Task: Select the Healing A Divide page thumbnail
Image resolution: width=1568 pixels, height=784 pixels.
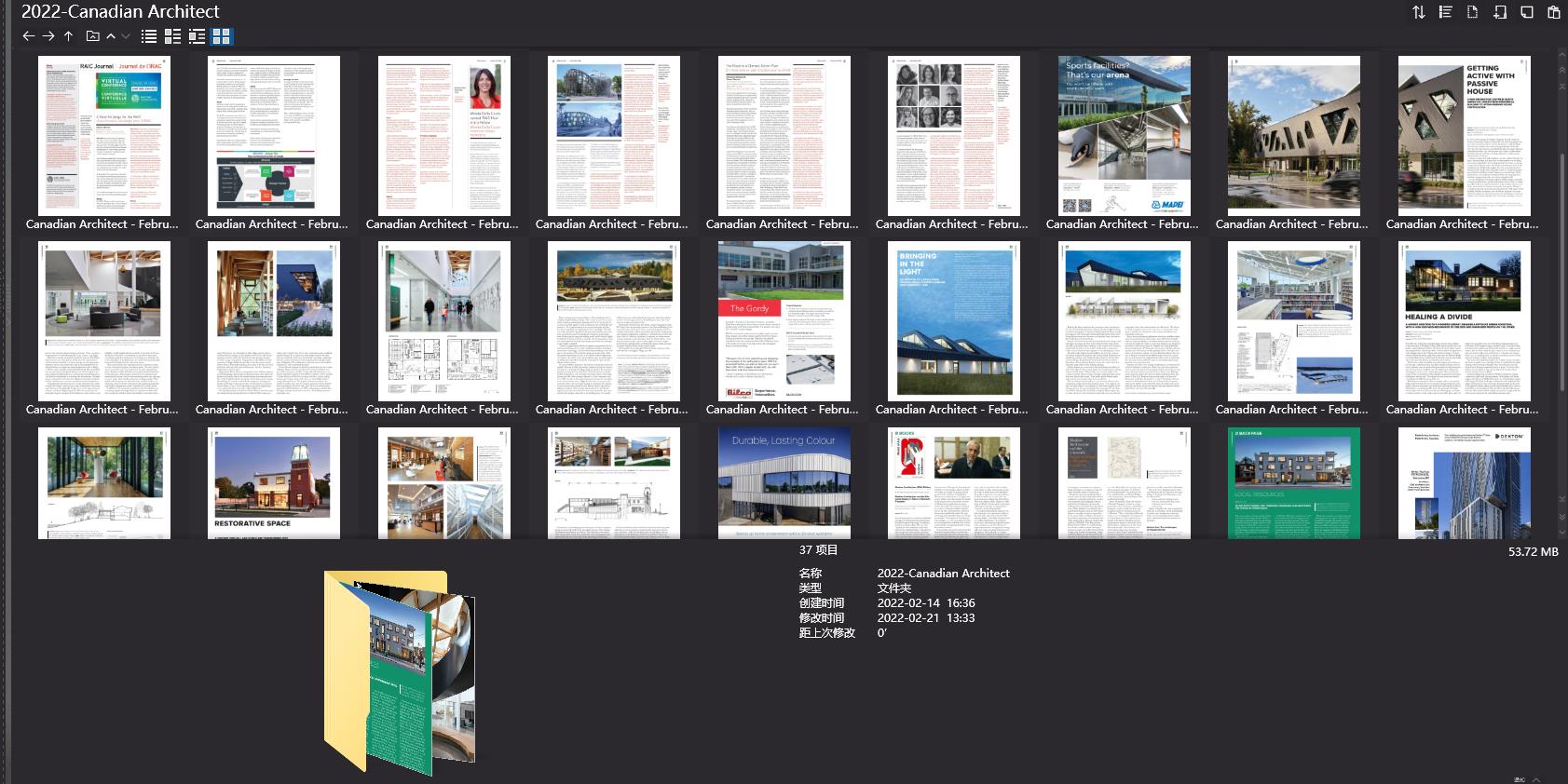Action: (1464, 321)
